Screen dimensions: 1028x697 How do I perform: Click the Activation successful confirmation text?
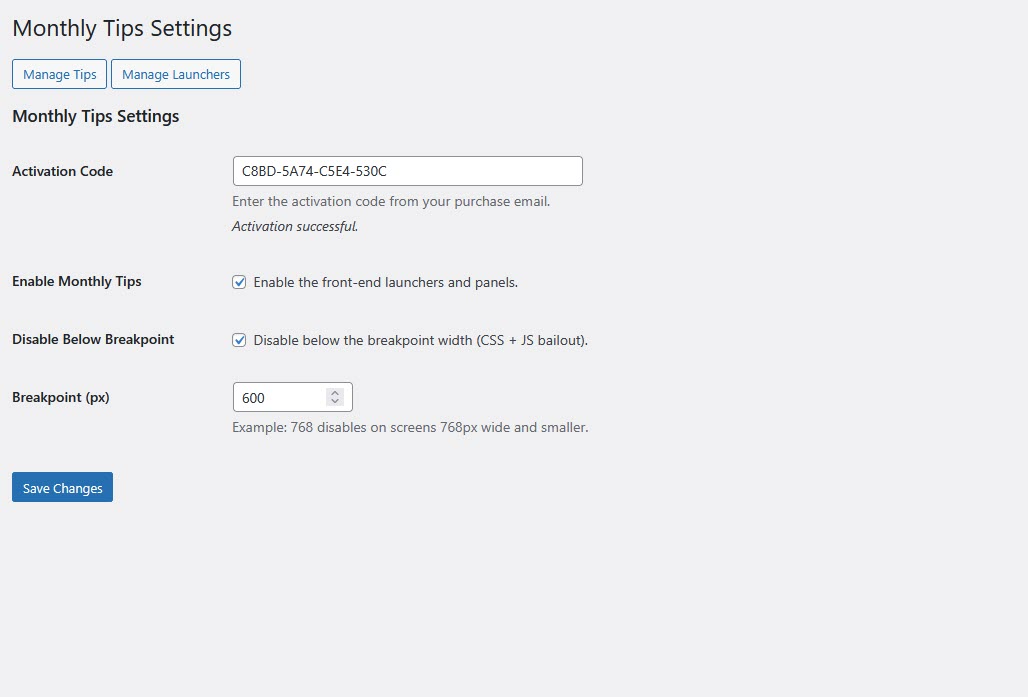click(x=295, y=226)
